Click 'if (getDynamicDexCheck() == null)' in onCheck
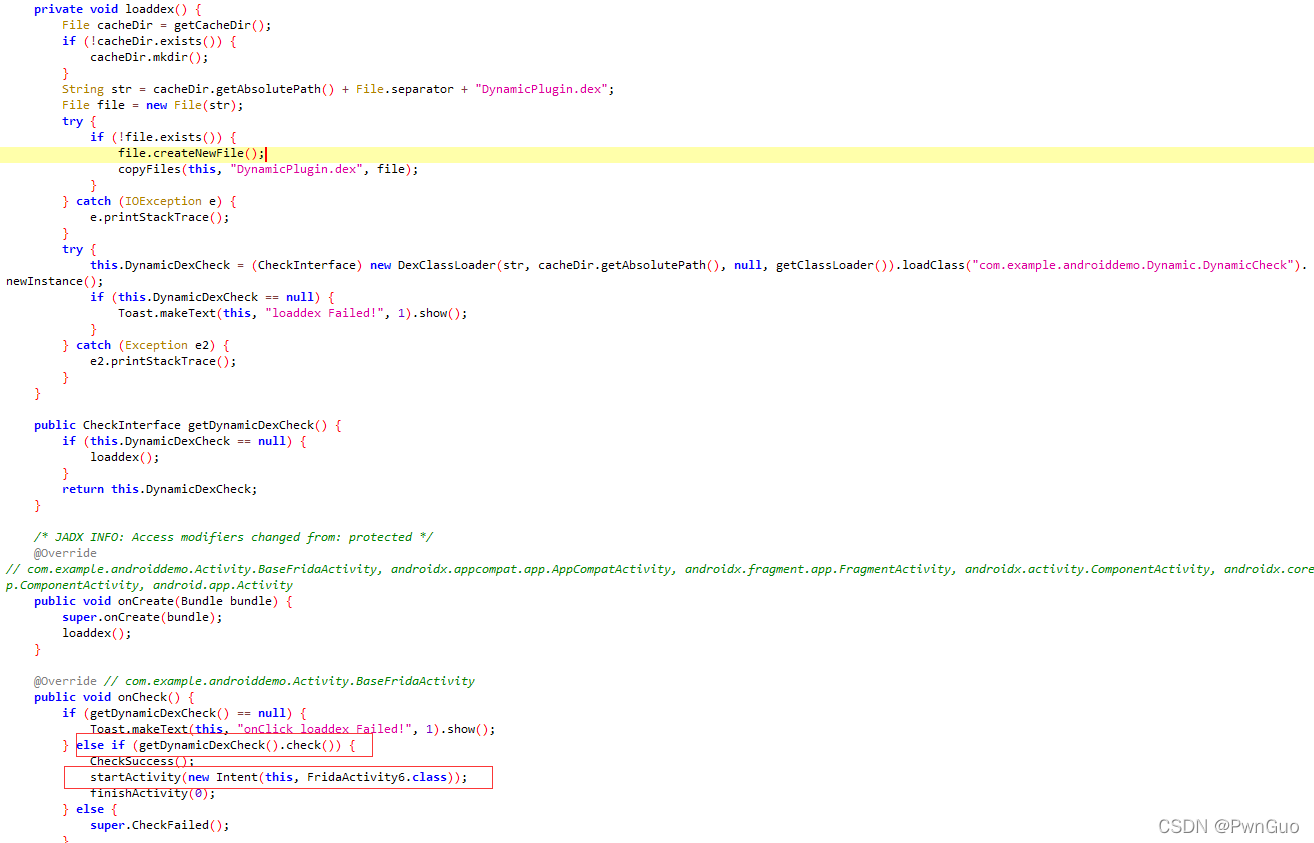Viewport: 1314px width, 843px height. [184, 713]
